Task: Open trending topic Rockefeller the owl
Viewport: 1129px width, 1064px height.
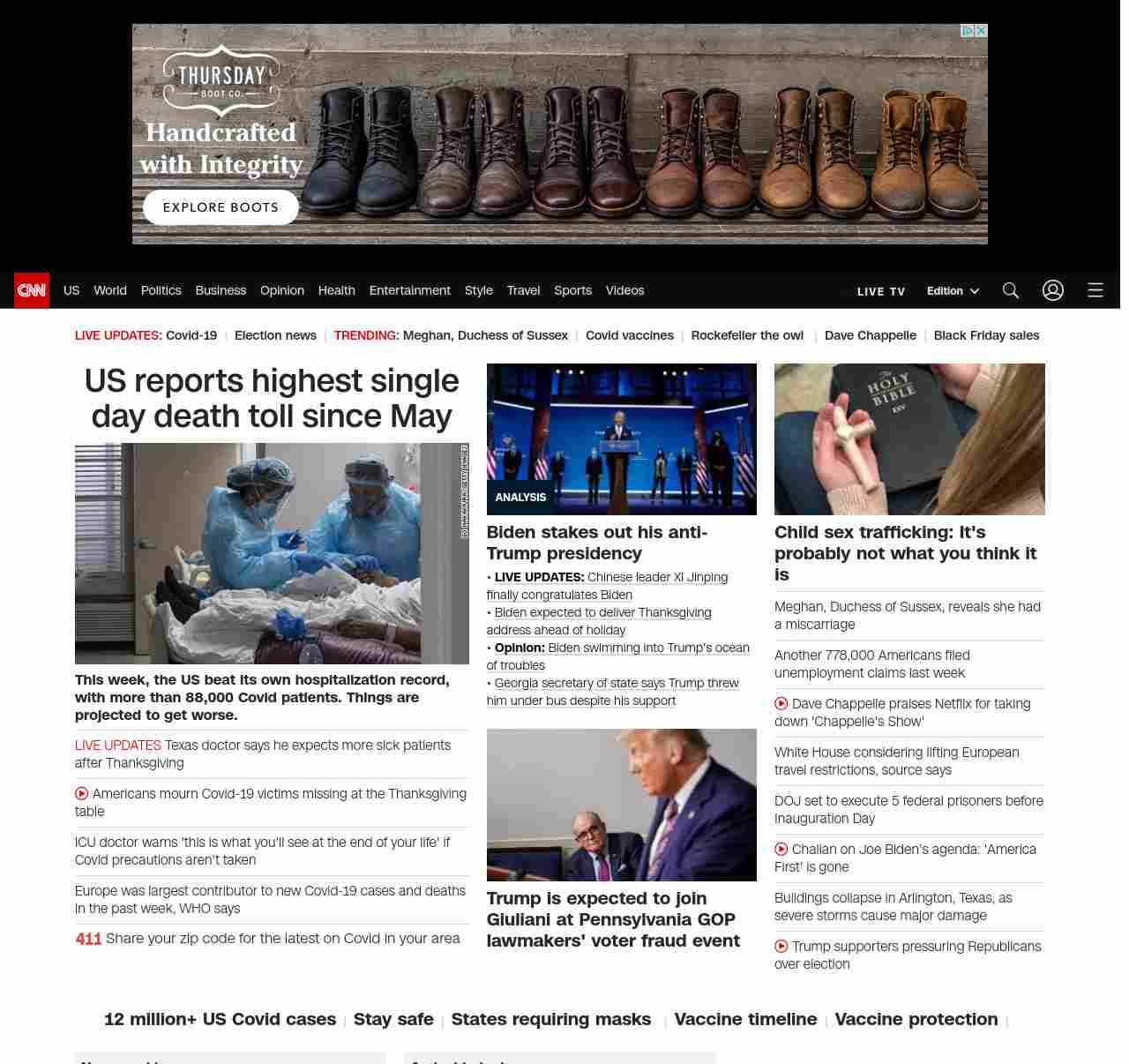Action: click(746, 335)
